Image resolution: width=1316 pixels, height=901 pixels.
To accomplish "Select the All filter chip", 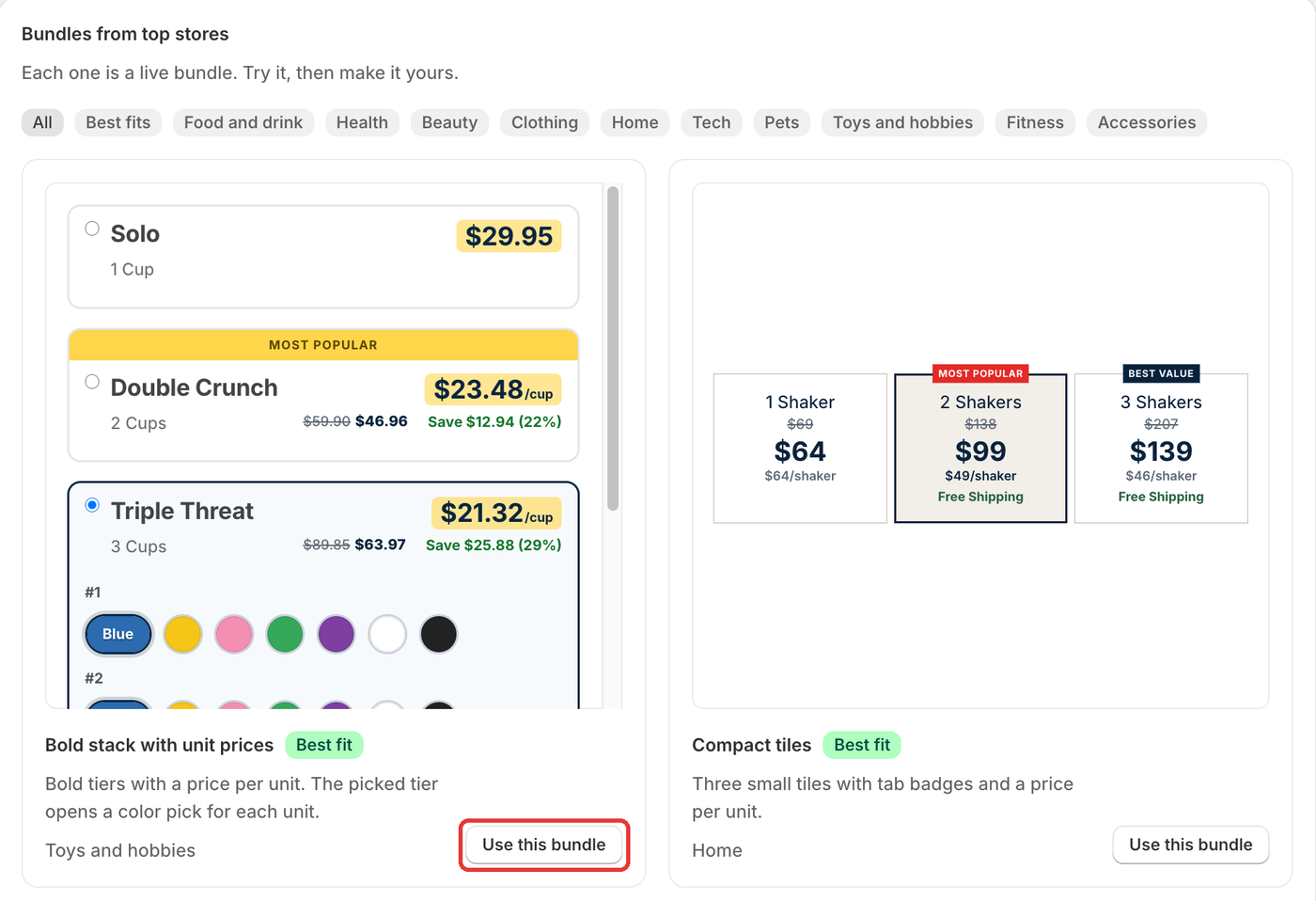I will click(42, 122).
